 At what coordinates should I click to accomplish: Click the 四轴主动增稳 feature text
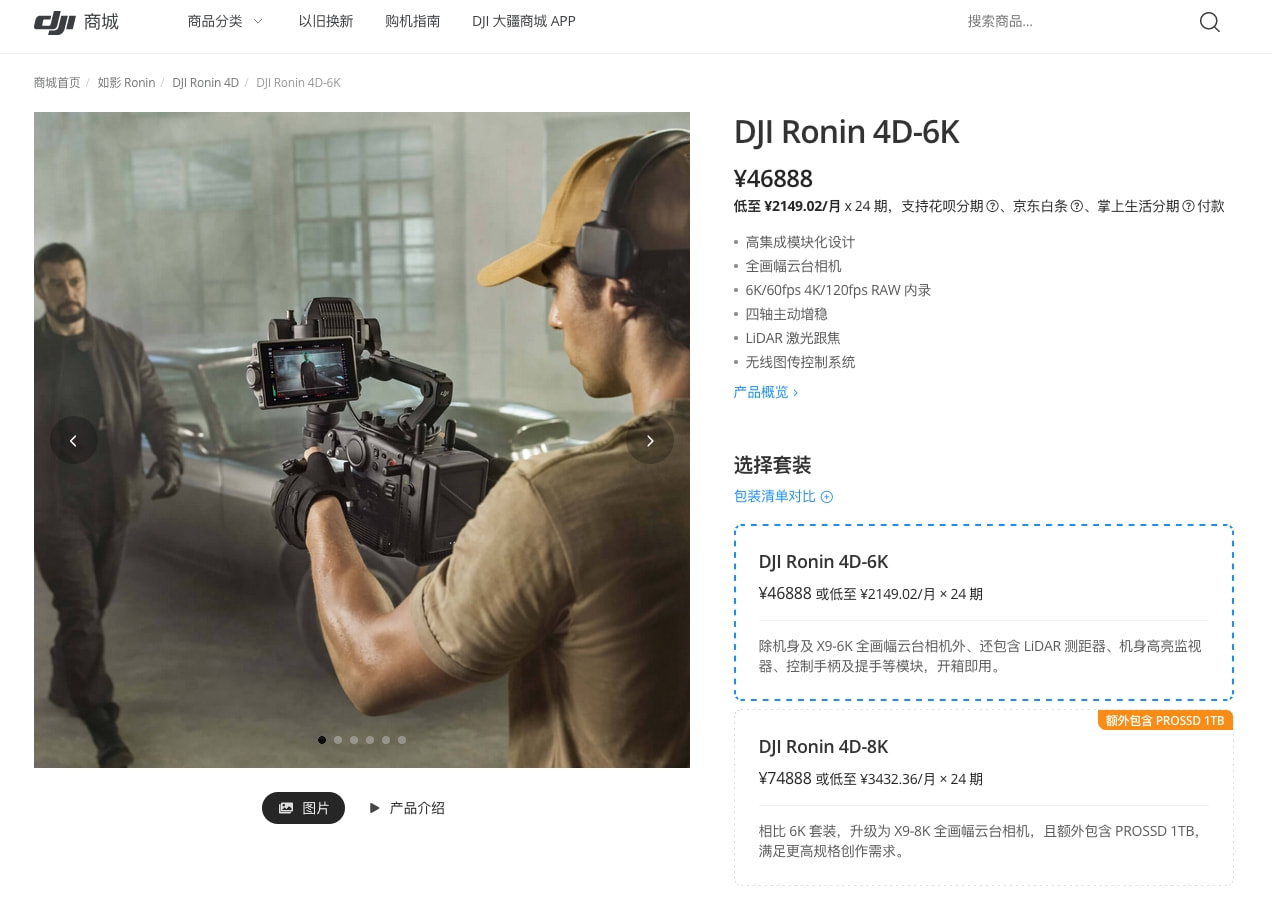tap(786, 314)
